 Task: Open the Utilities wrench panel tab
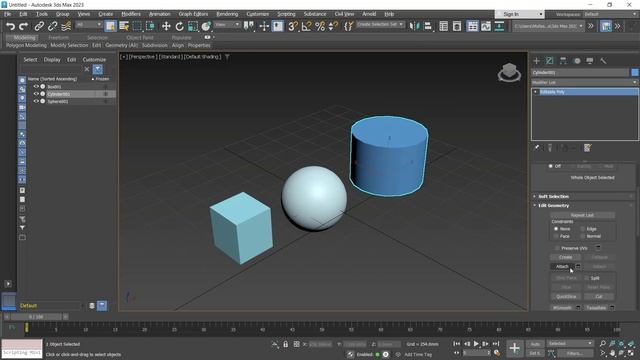(603, 61)
